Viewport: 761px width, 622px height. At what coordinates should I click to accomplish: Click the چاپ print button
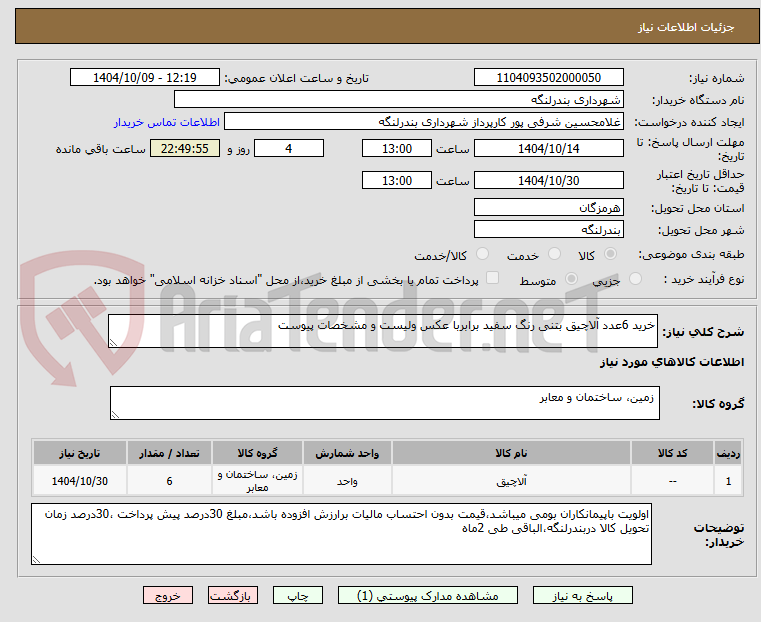coord(298,595)
